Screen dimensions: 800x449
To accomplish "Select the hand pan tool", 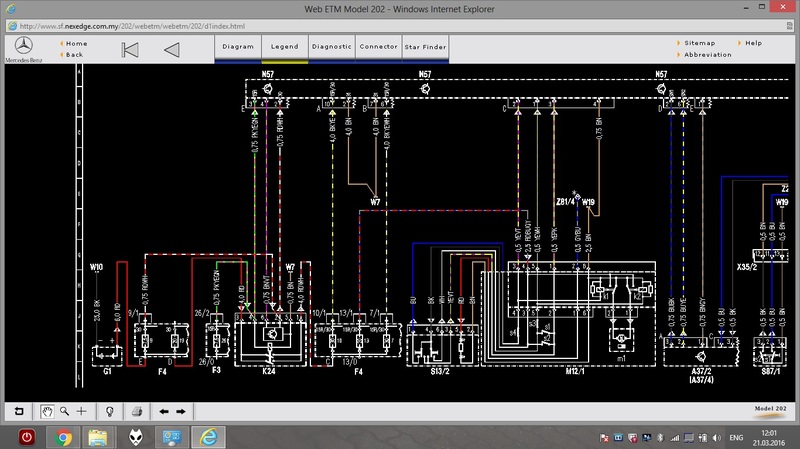I will [46, 411].
